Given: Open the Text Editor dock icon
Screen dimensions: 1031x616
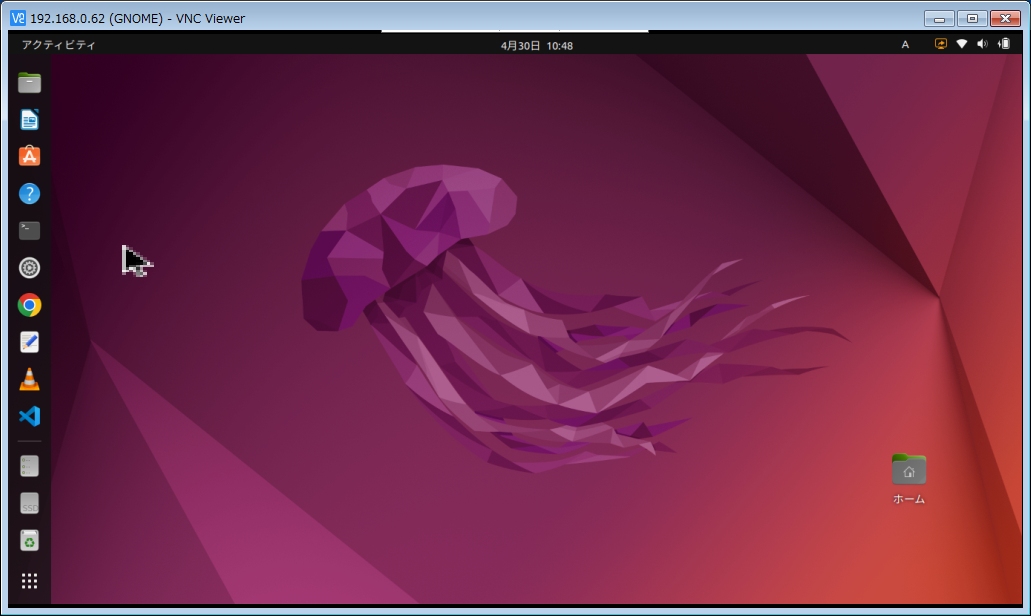Looking at the screenshot, I should [x=30, y=342].
